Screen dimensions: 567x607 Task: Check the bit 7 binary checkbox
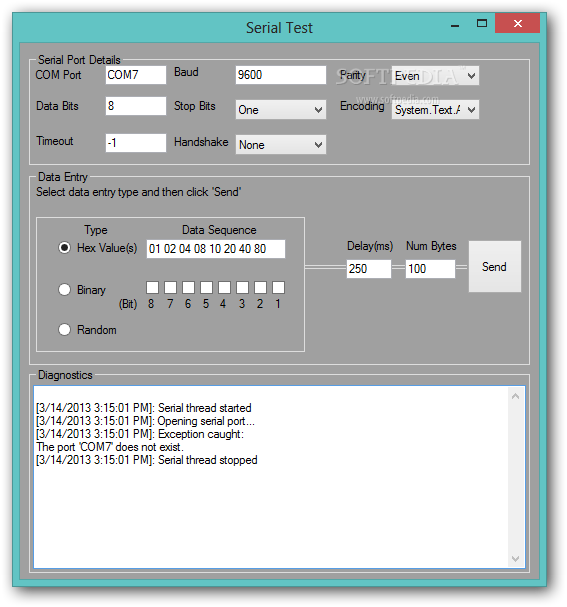tap(170, 288)
